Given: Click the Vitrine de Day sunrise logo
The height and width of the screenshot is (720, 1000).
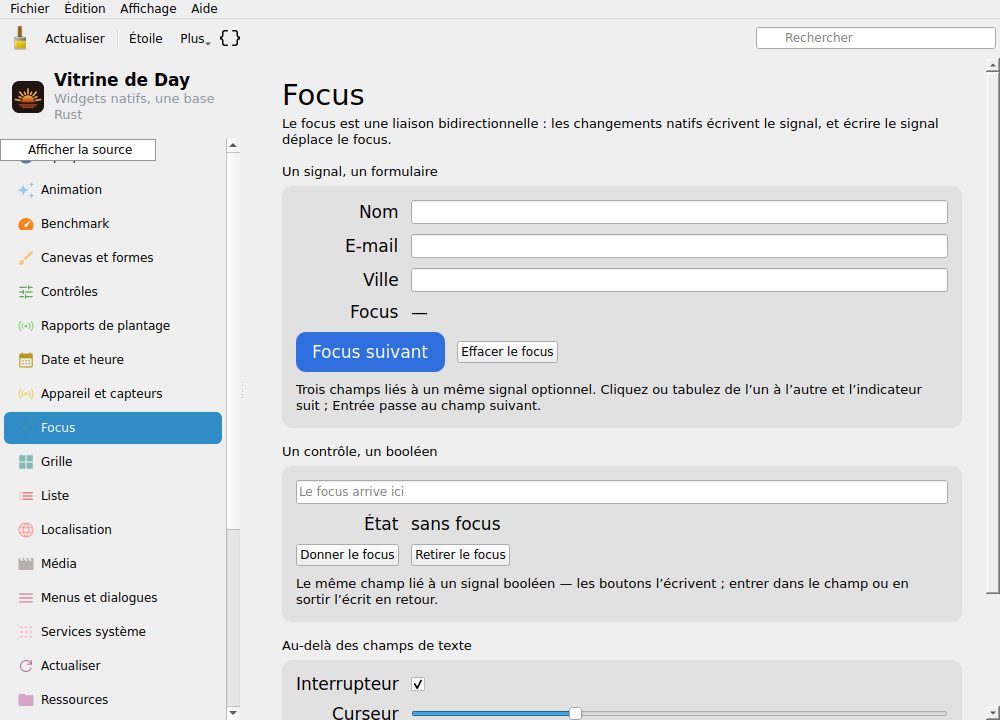Looking at the screenshot, I should [28, 97].
